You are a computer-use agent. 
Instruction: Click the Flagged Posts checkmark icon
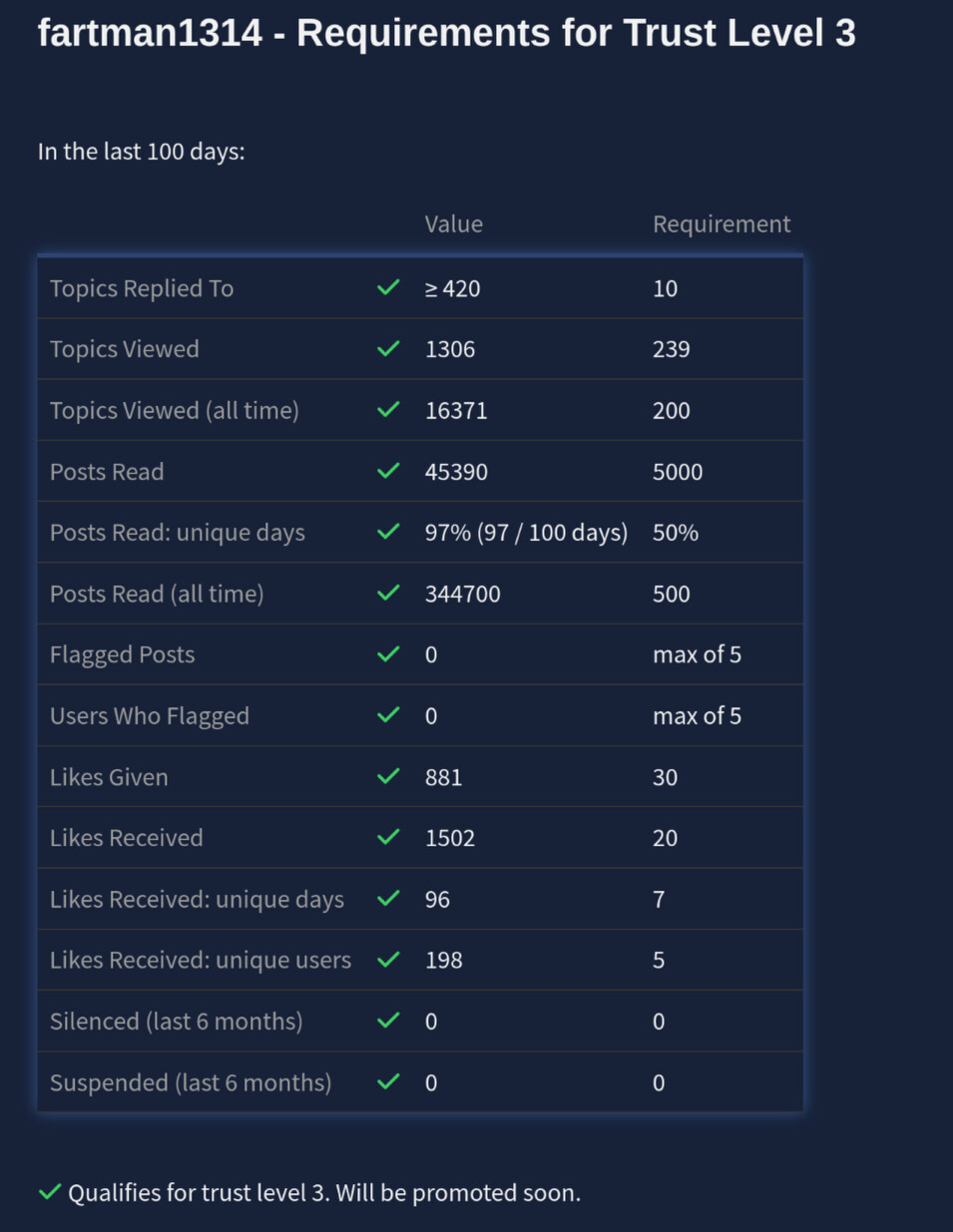point(388,653)
